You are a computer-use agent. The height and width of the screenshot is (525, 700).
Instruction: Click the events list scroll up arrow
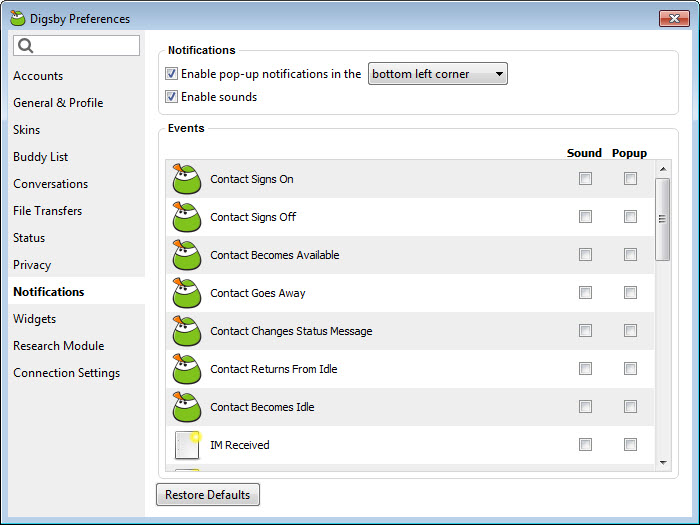[663, 169]
